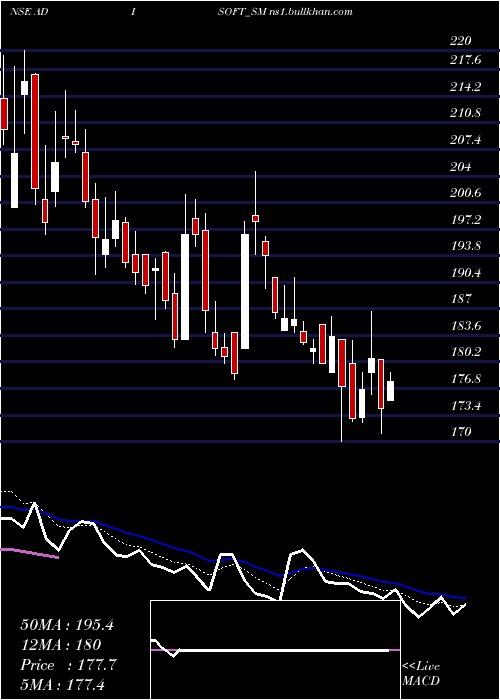Image resolution: width=500 pixels, height=700 pixels.
Task: Click the 183.6 price axis label
Action: coord(466,326)
